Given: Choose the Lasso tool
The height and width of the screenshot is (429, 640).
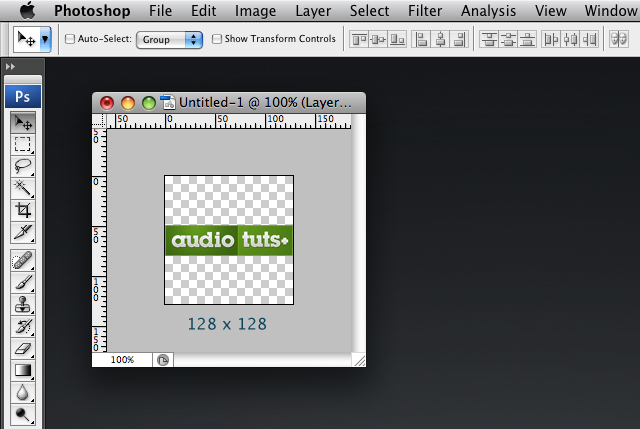Looking at the screenshot, I should tap(23, 166).
